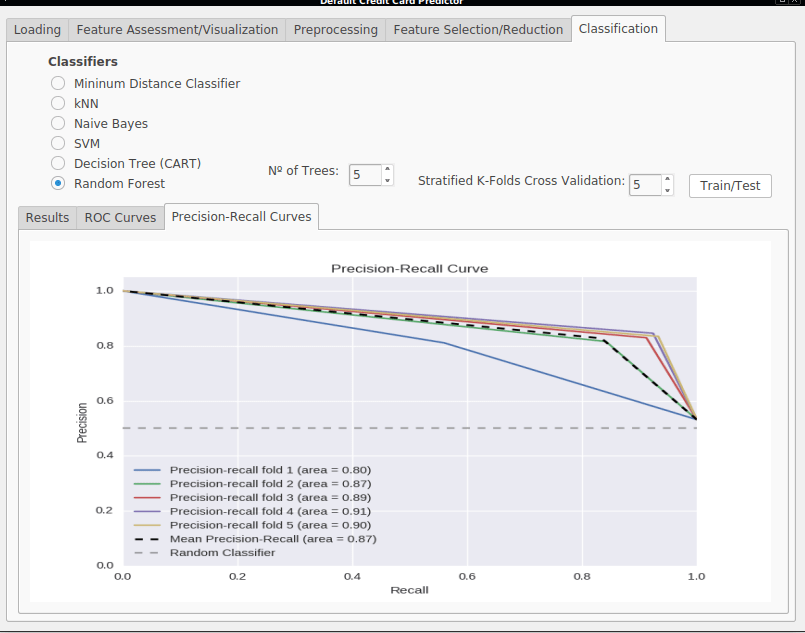Pick the SVM radio button
The image size is (805, 633).
(x=58, y=143)
